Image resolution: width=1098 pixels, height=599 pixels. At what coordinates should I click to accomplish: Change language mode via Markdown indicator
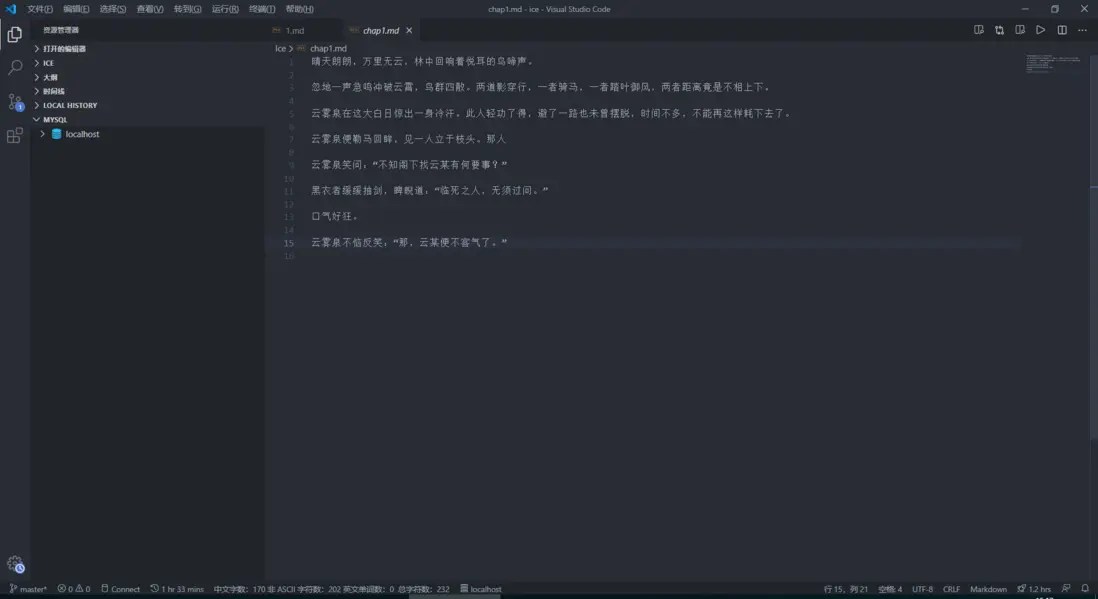pos(988,589)
